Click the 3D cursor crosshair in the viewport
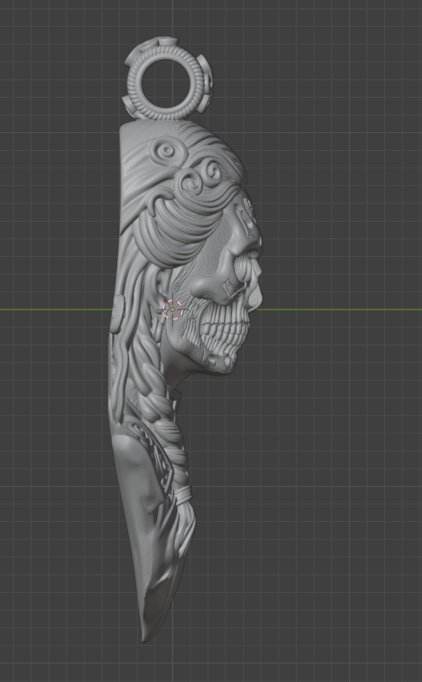This screenshot has height=682, width=422. [172, 309]
